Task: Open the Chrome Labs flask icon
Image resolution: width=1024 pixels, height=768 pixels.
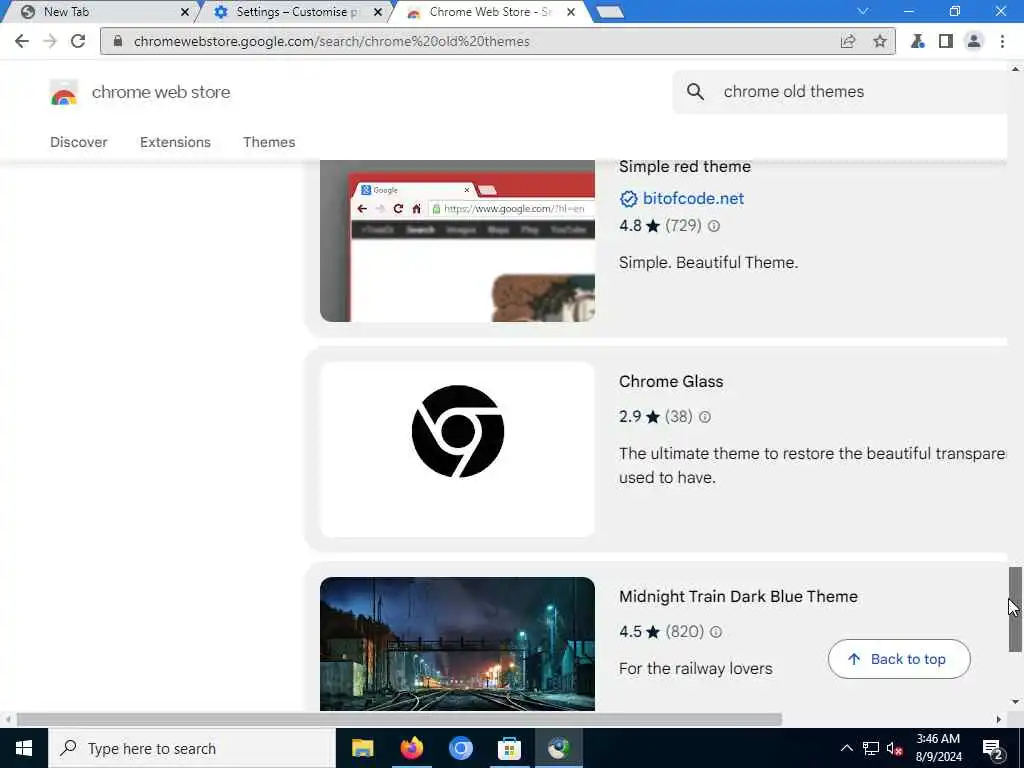Action: pos(918,41)
